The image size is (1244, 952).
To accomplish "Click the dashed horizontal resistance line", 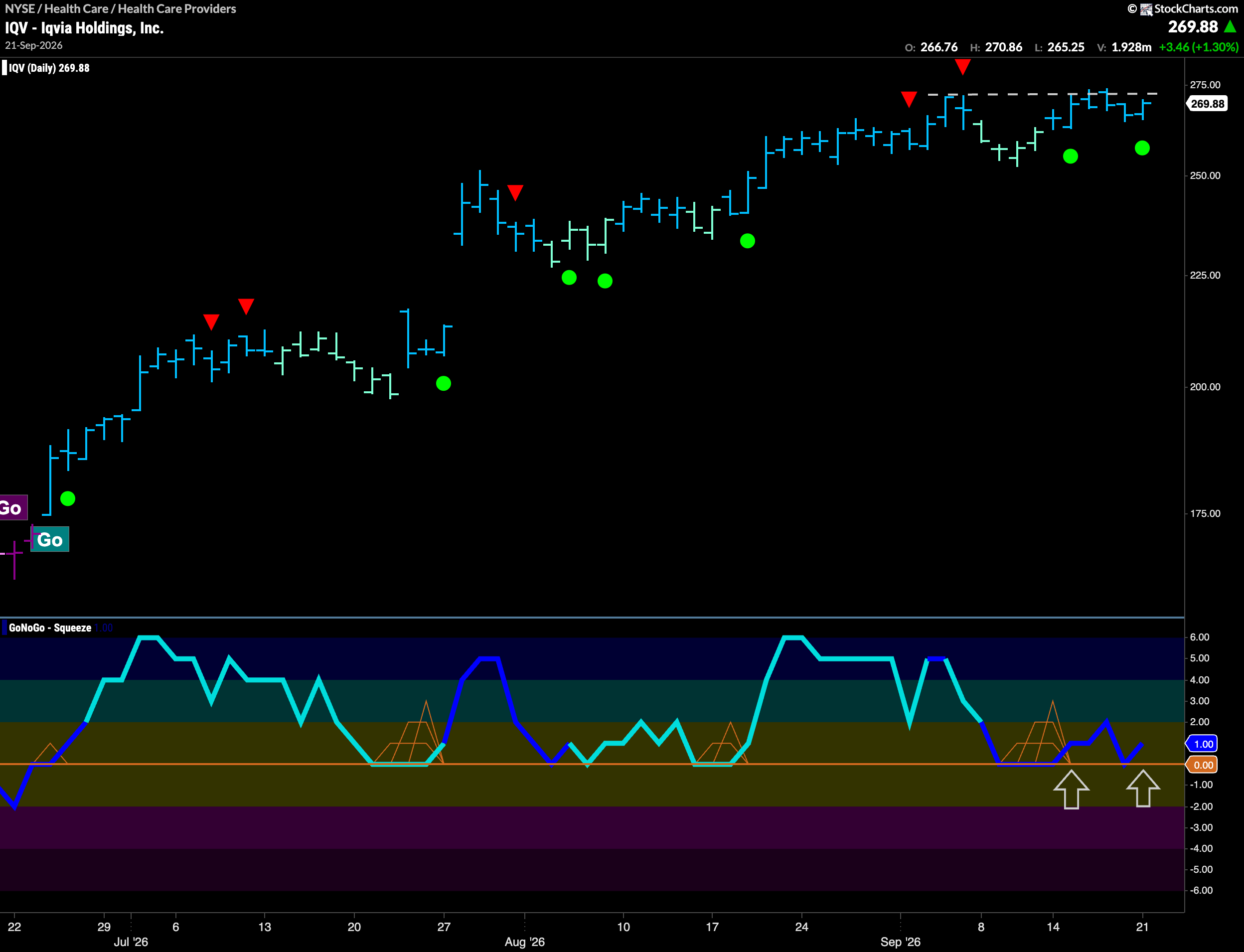I will pos(1042,94).
